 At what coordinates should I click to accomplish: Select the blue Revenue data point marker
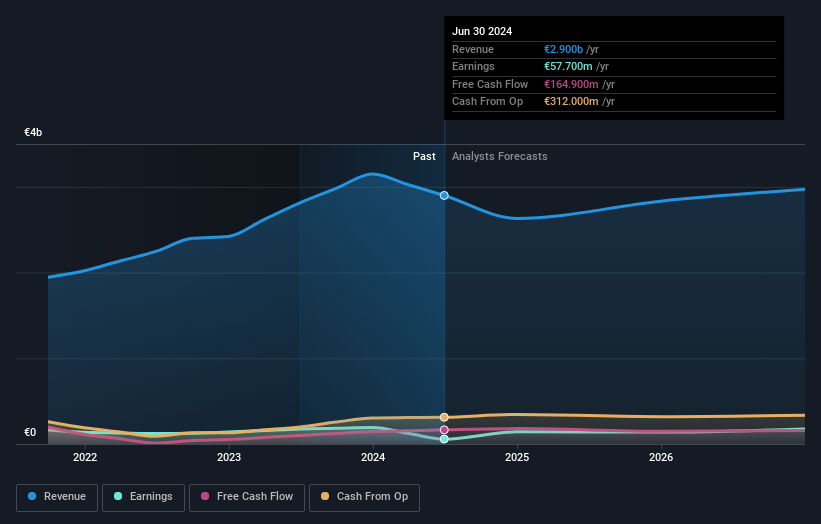click(444, 195)
